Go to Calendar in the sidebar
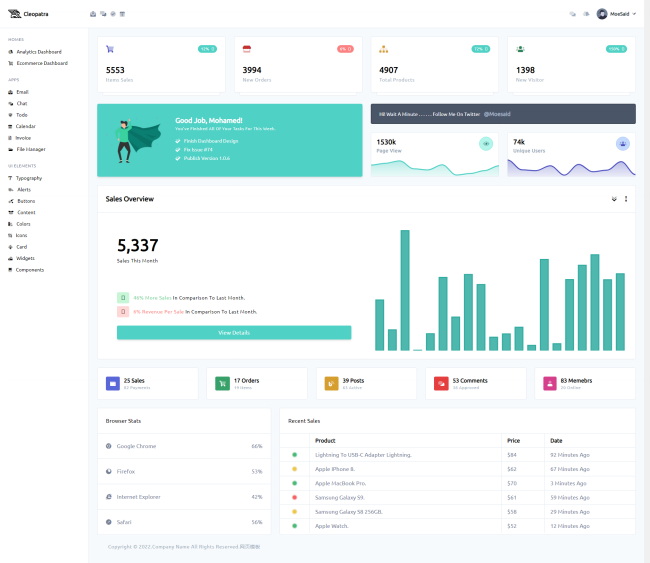This screenshot has width=650, height=563. [25, 126]
